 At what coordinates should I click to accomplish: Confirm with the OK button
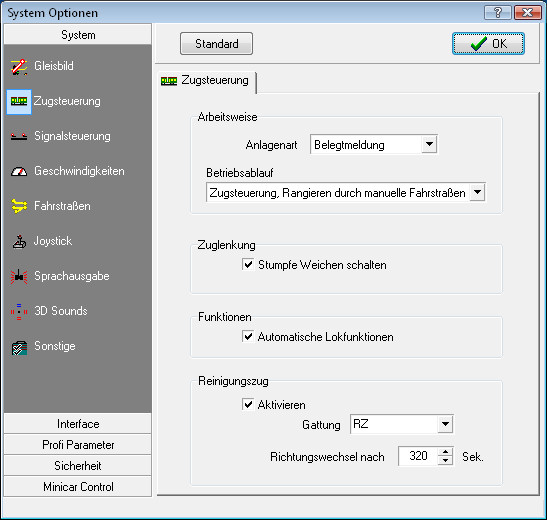tap(488, 44)
